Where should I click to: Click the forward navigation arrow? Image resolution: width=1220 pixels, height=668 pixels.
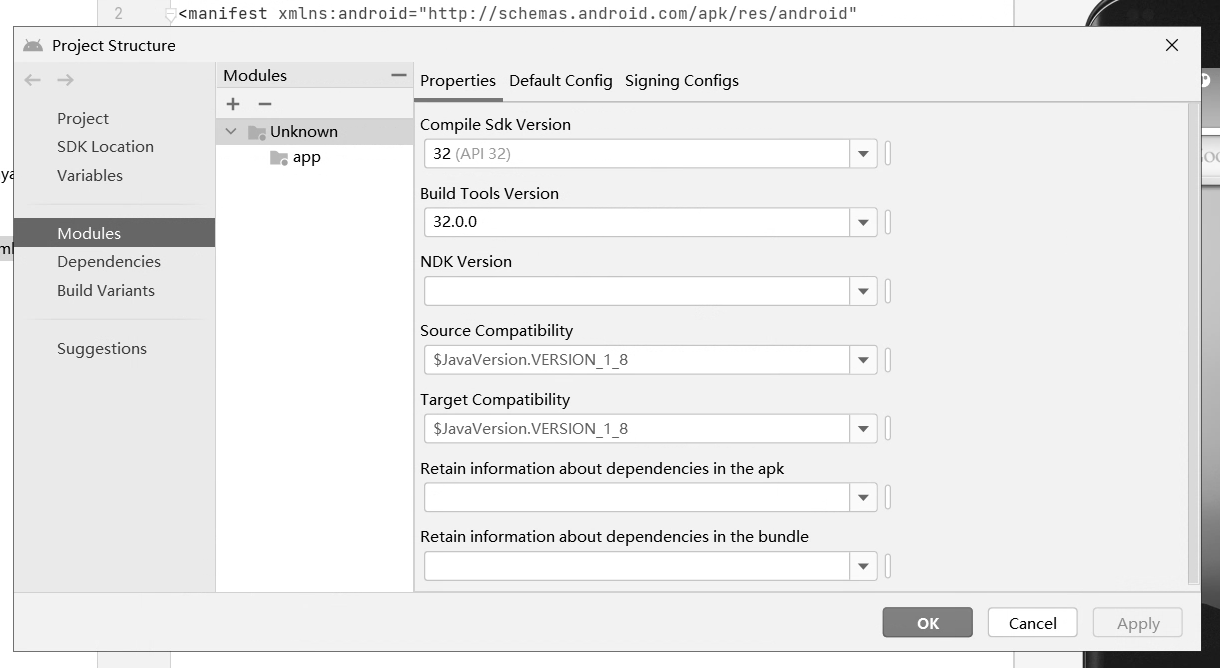(65, 80)
